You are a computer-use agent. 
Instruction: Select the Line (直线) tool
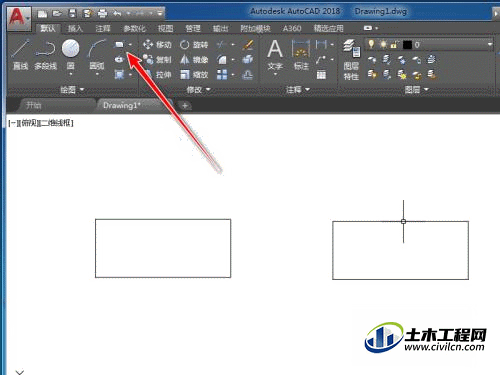coord(20,54)
